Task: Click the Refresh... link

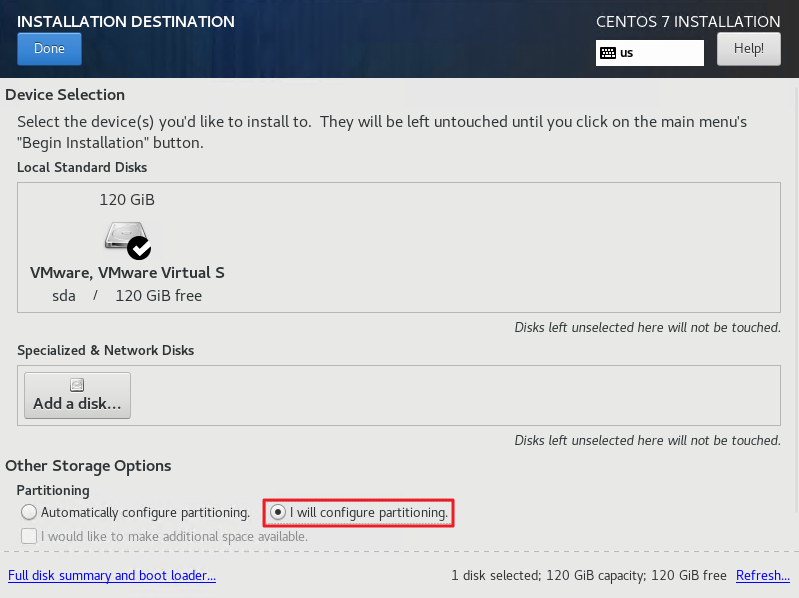Action: point(762,576)
